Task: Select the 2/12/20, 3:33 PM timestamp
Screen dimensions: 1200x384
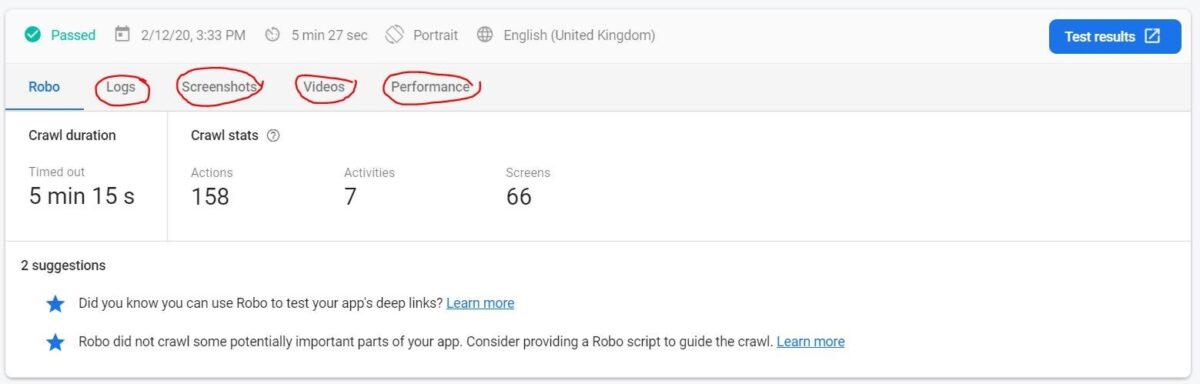Action: (193, 35)
